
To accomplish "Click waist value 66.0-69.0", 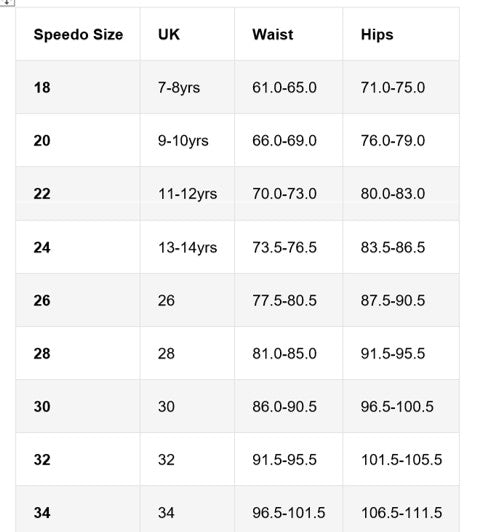I will coord(288,140).
